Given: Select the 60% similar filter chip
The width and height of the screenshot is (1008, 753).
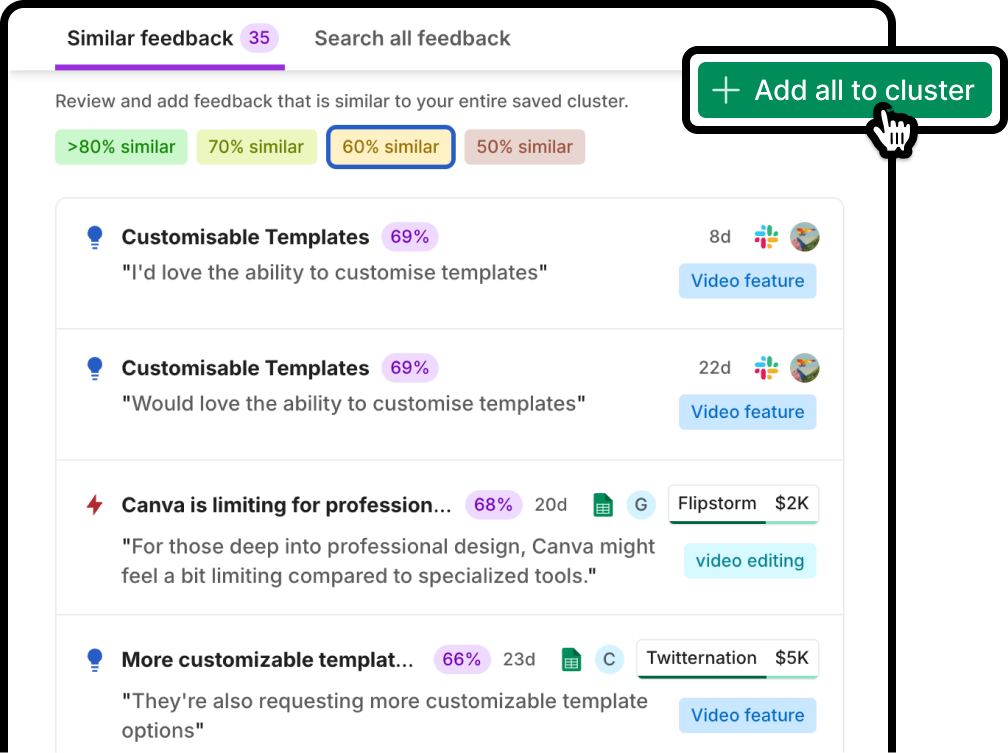Looking at the screenshot, I should pos(391,147).
